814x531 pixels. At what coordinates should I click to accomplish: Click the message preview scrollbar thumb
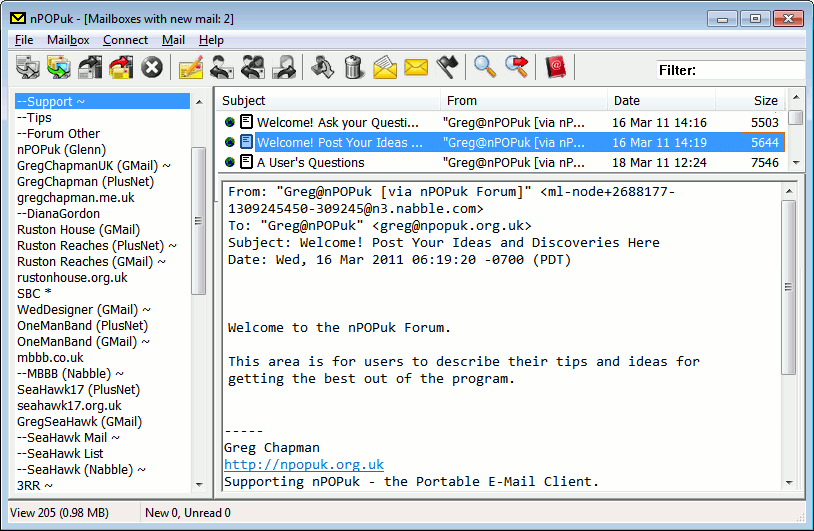(x=789, y=287)
